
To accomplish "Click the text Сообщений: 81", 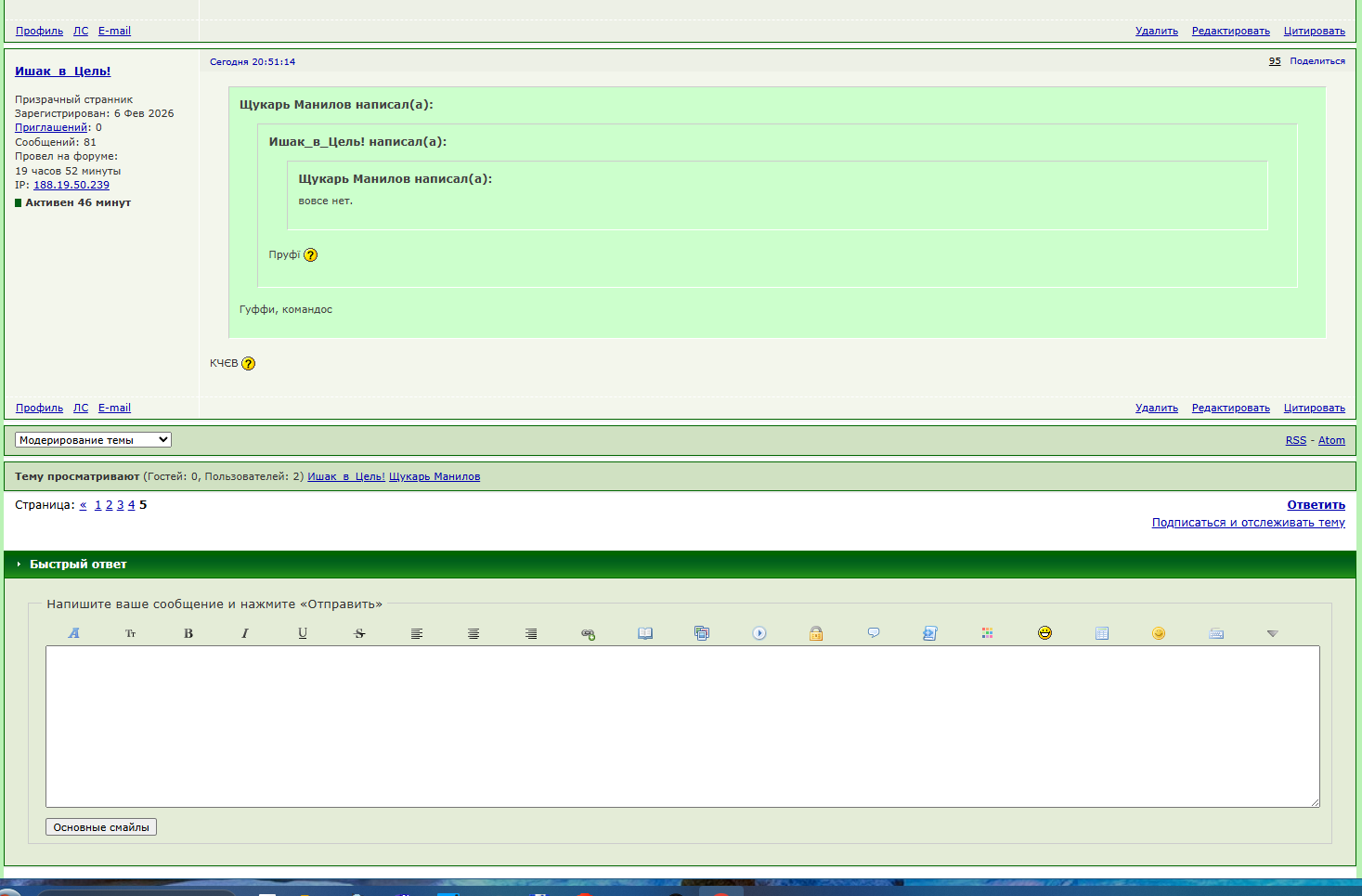I will (56, 142).
